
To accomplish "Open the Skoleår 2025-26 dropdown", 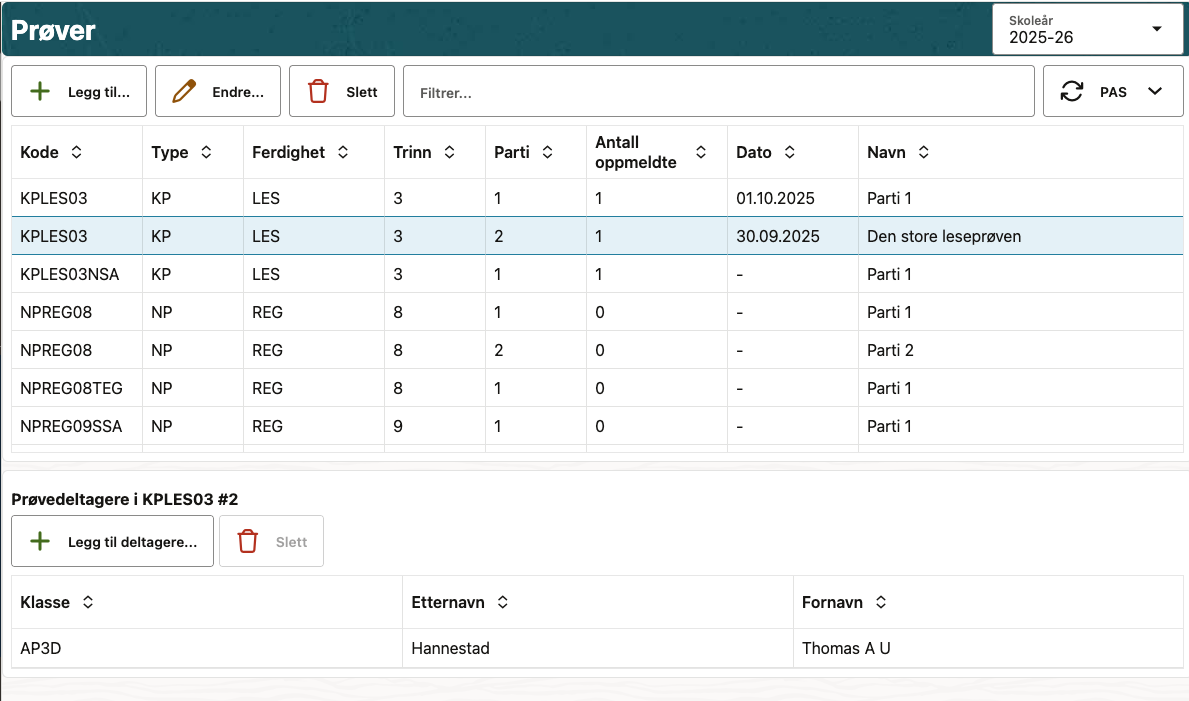I will pos(1088,29).
